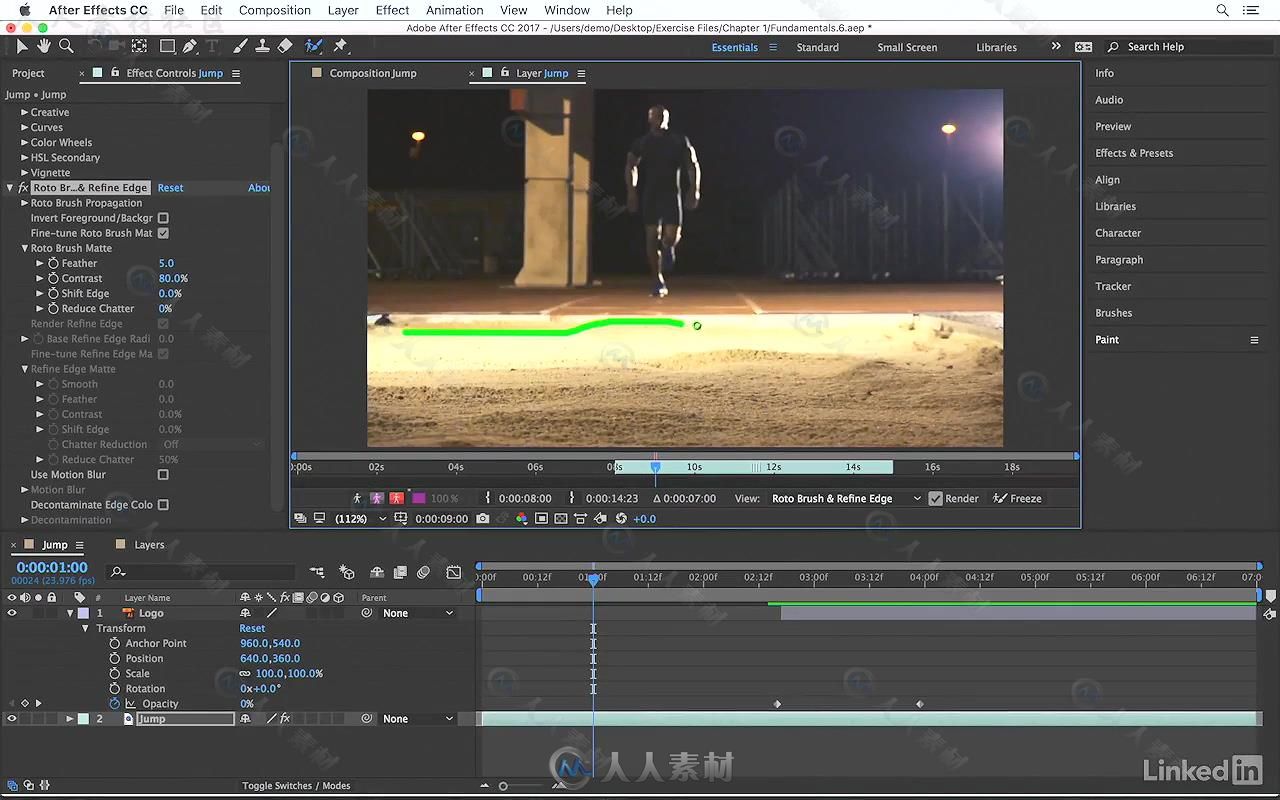Viewport: 1280px width, 800px height.
Task: Toggle Invert Foreground/Background checkbox
Action: (163, 218)
